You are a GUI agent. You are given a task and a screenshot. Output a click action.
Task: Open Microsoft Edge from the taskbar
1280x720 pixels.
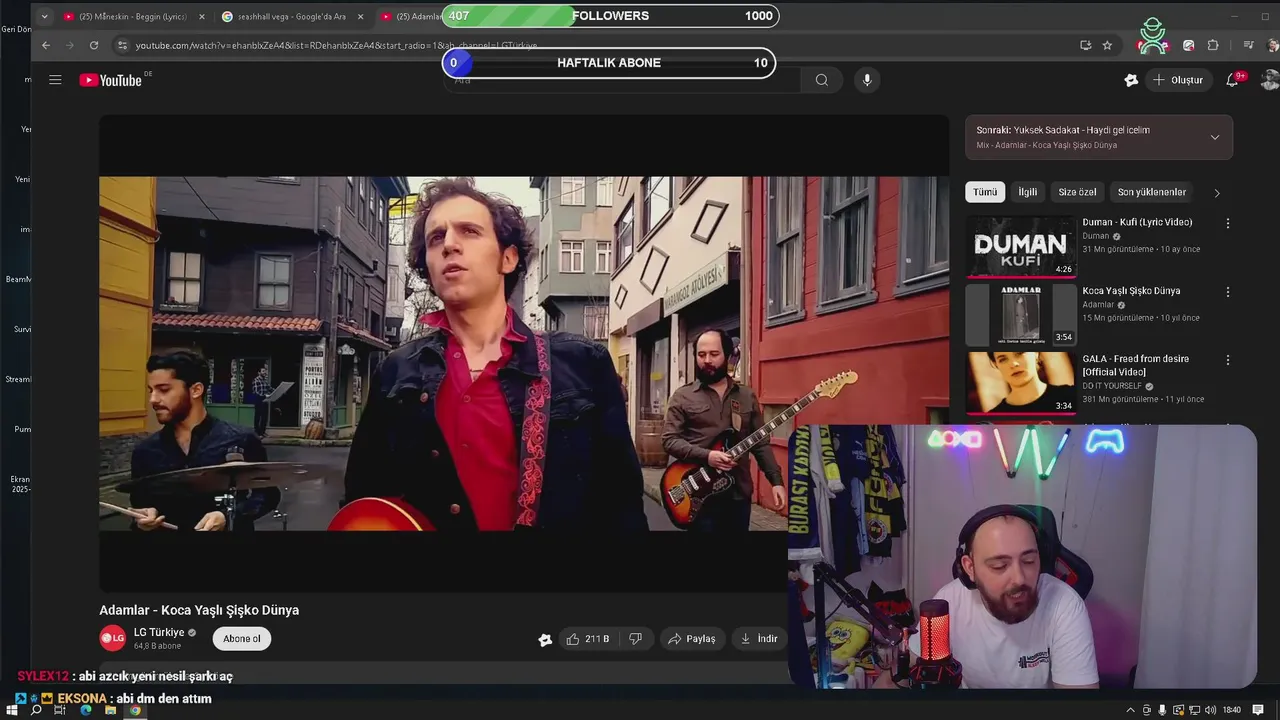pyautogui.click(x=85, y=710)
